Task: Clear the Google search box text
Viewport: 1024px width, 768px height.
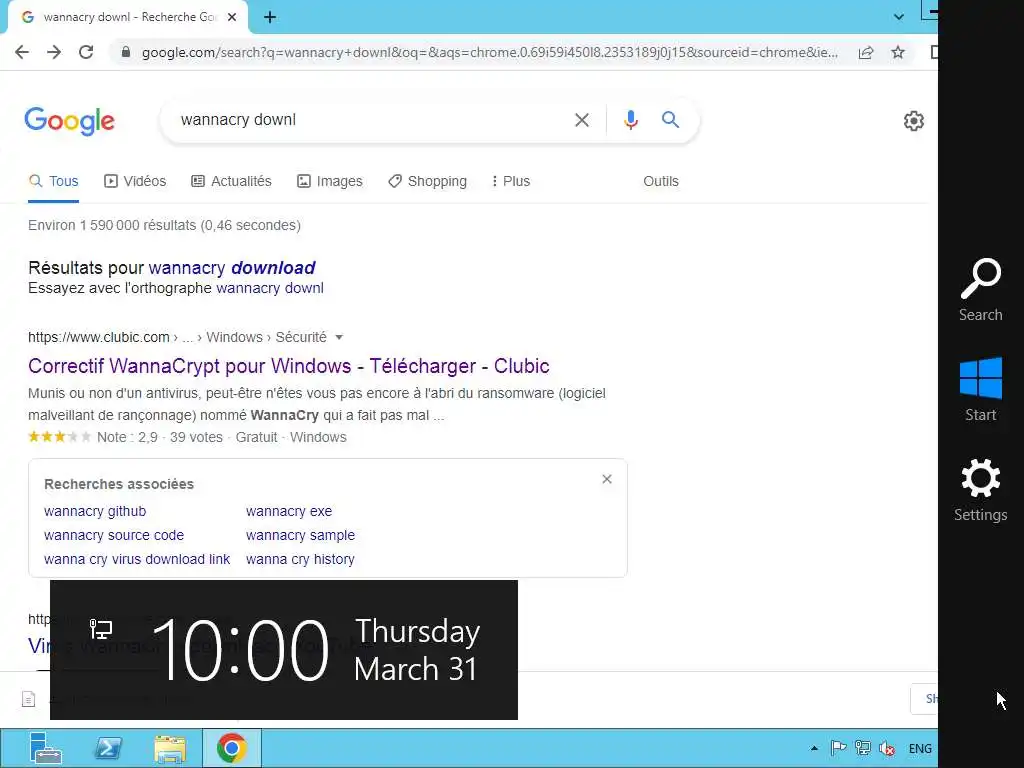Action: (x=581, y=120)
